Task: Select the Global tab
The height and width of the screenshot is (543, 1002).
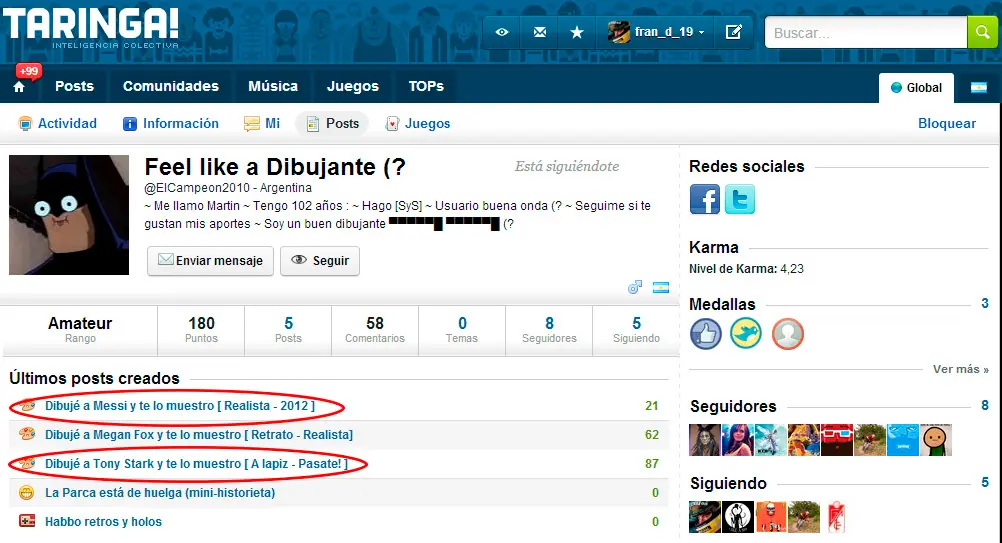Action: [916, 88]
